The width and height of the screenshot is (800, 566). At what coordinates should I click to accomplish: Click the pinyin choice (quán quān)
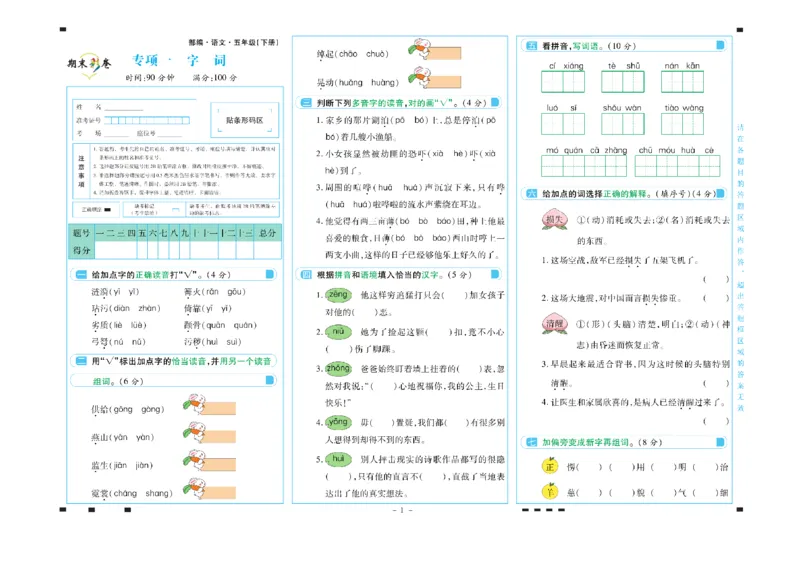[x=230, y=325]
